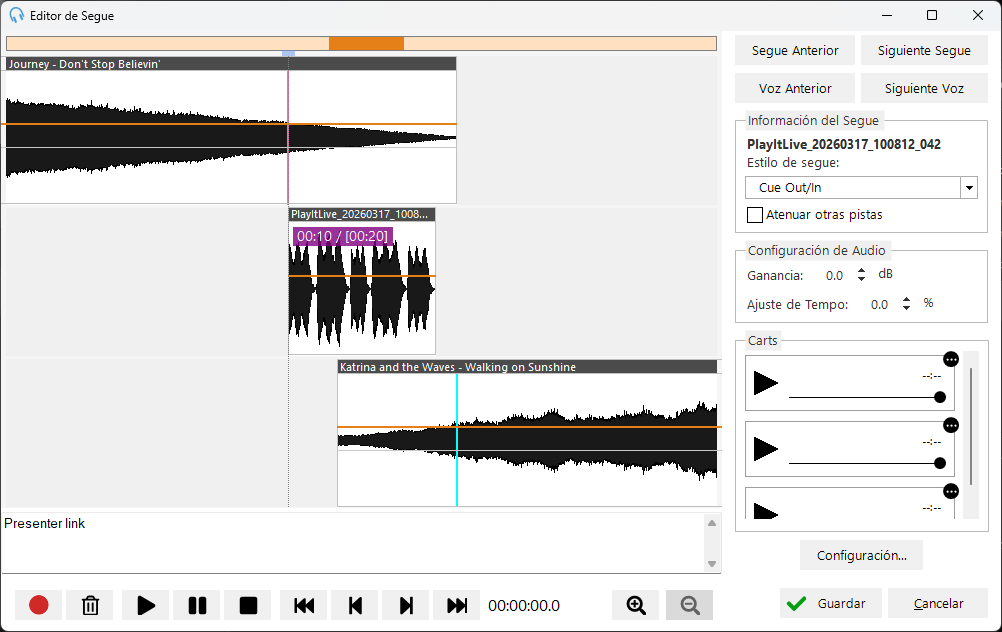Click the Editor de Segue headphone icon
The image size is (1002, 632).
(x=17, y=15)
